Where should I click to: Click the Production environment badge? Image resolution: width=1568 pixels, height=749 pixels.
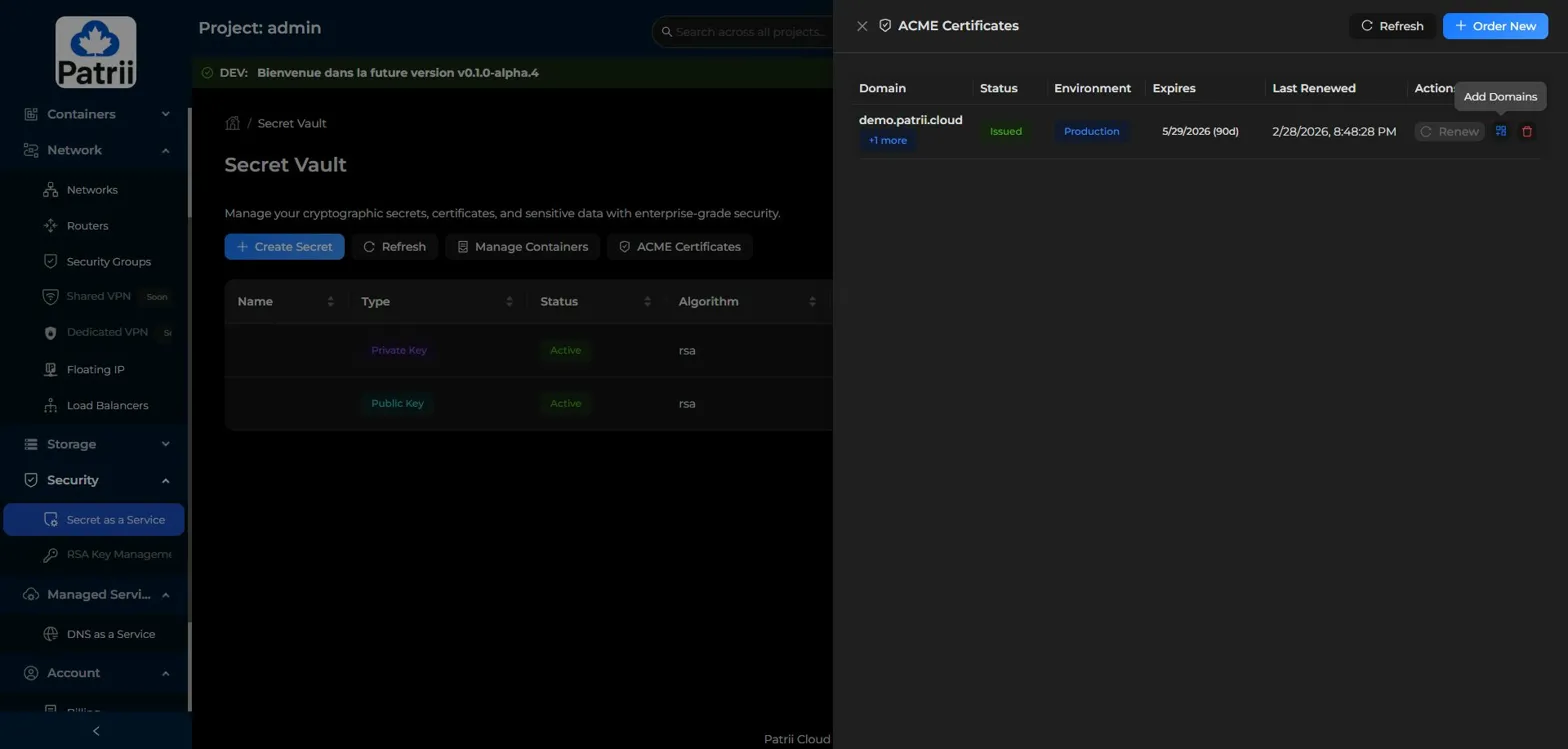[x=1091, y=132]
